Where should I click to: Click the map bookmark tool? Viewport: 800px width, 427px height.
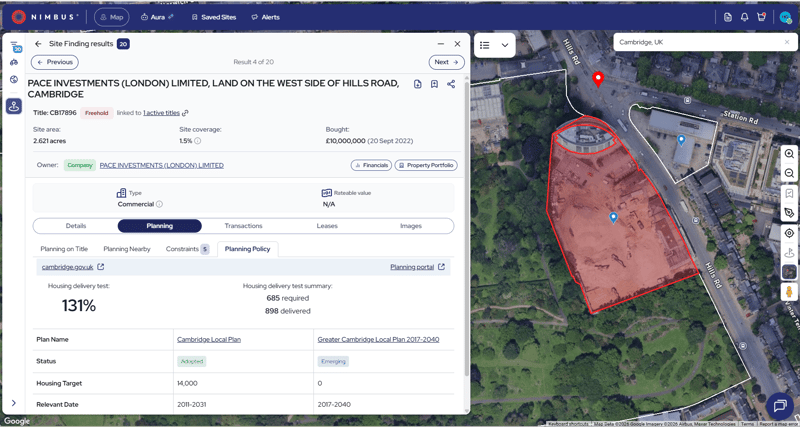[x=789, y=194]
